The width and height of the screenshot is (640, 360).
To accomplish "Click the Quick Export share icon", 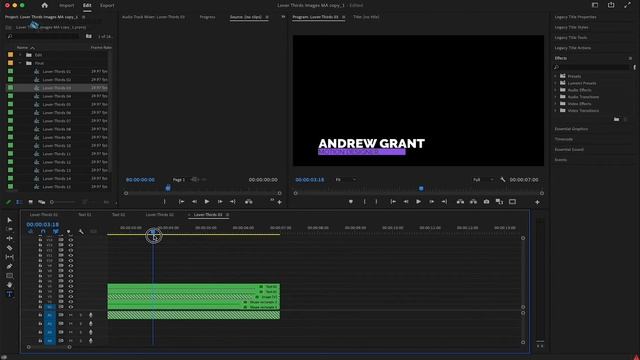I will point(611,5).
